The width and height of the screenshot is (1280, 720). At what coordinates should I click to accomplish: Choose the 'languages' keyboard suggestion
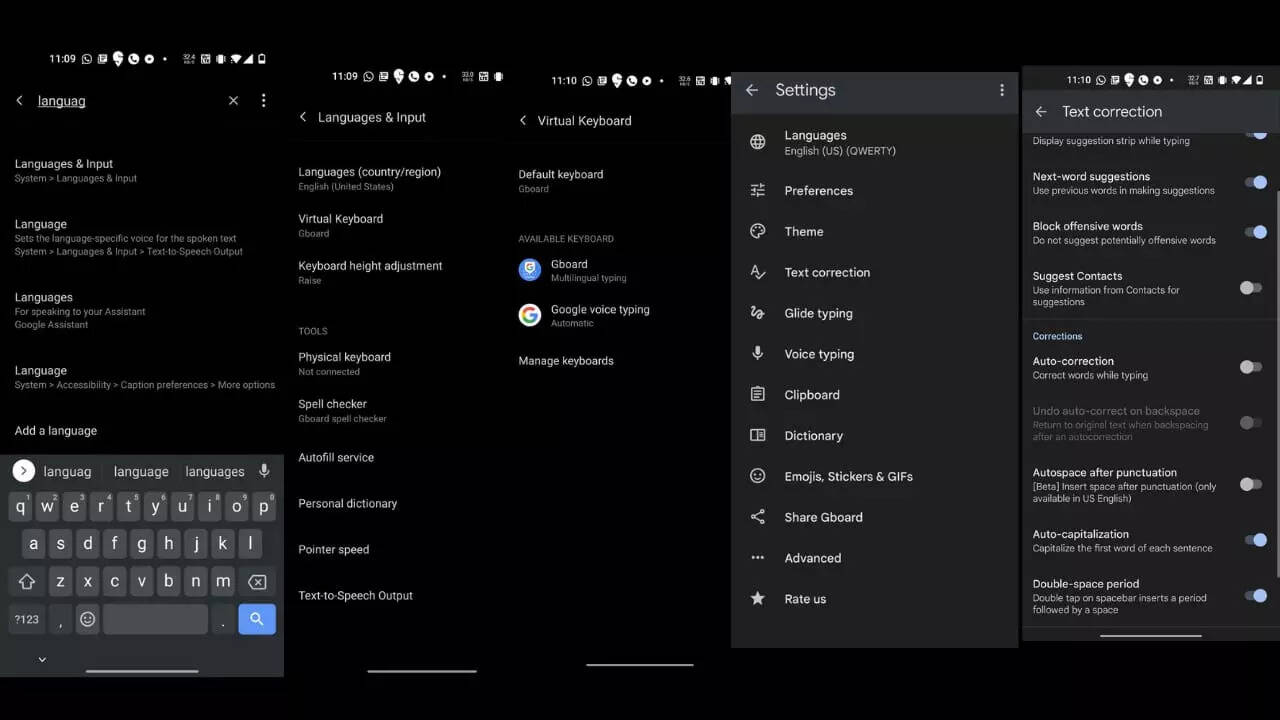pos(215,471)
